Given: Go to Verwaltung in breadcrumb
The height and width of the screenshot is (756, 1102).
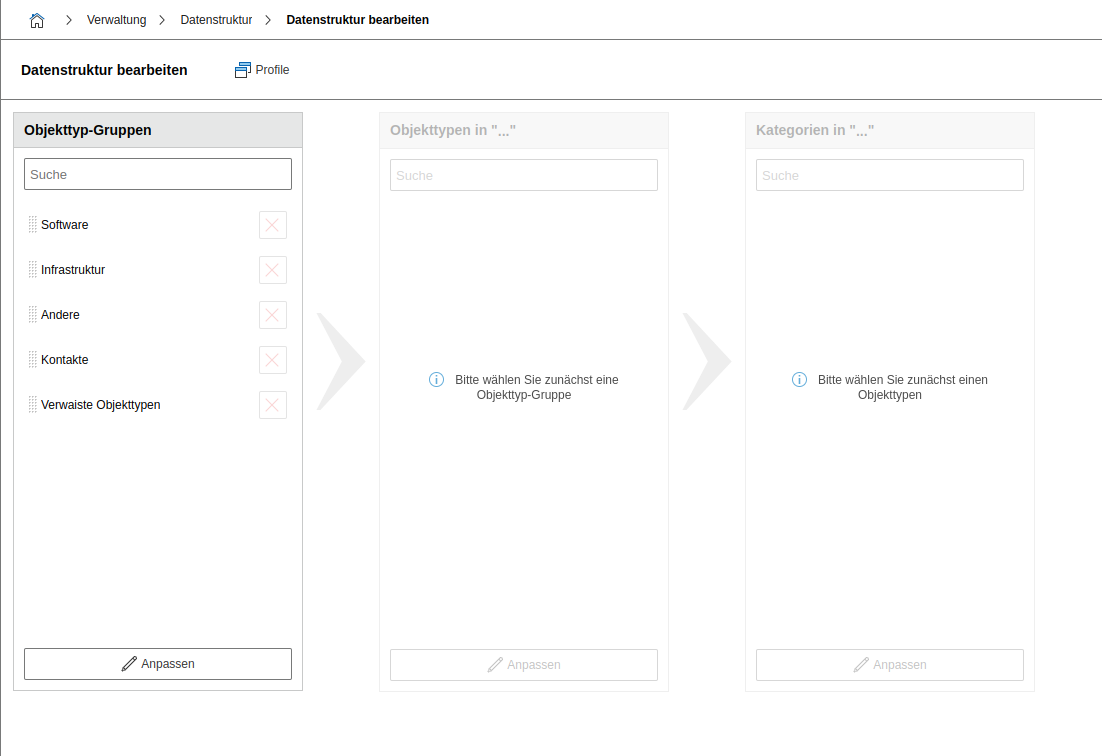Looking at the screenshot, I should tap(116, 20).
